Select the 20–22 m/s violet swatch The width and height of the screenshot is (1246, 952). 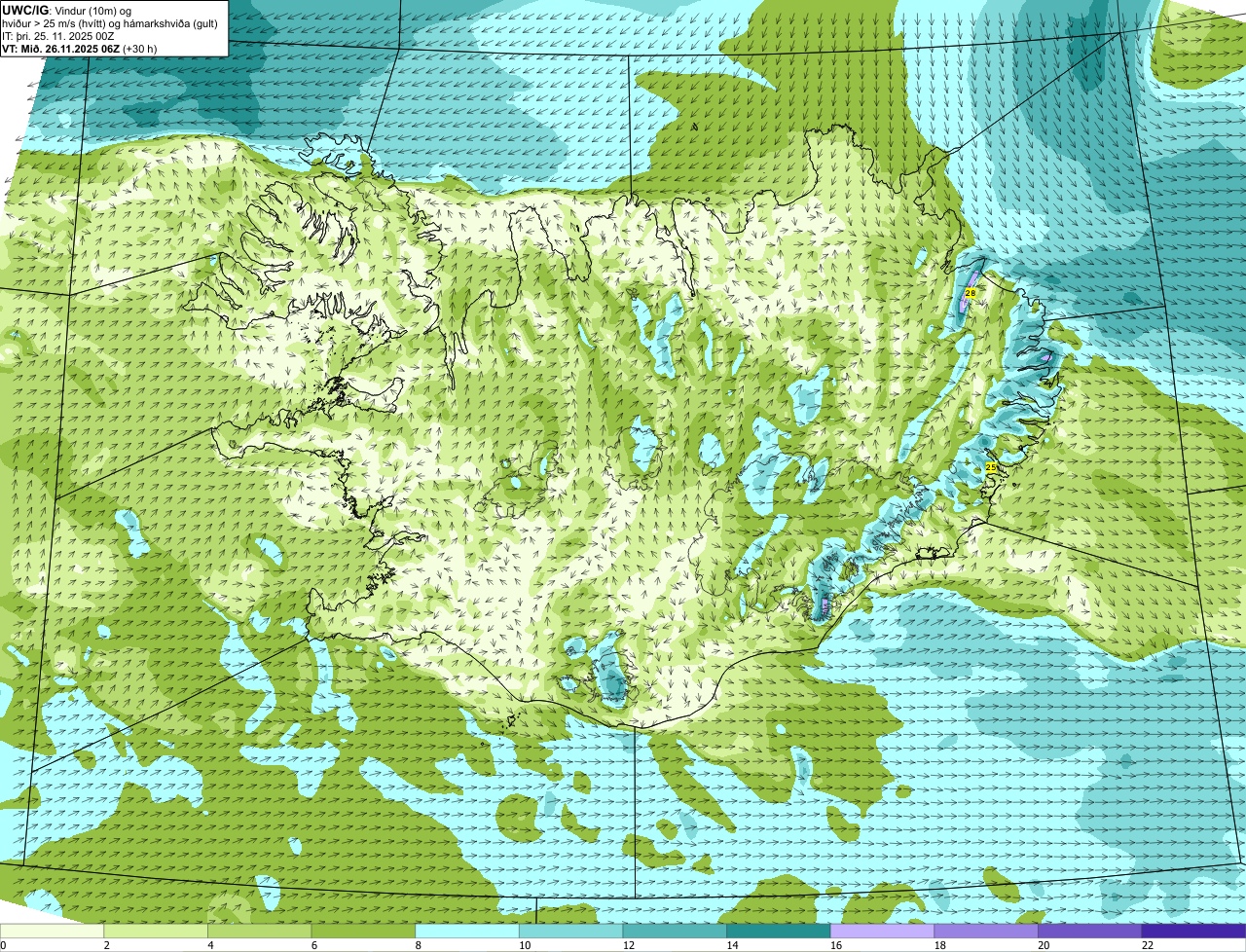tap(1090, 931)
